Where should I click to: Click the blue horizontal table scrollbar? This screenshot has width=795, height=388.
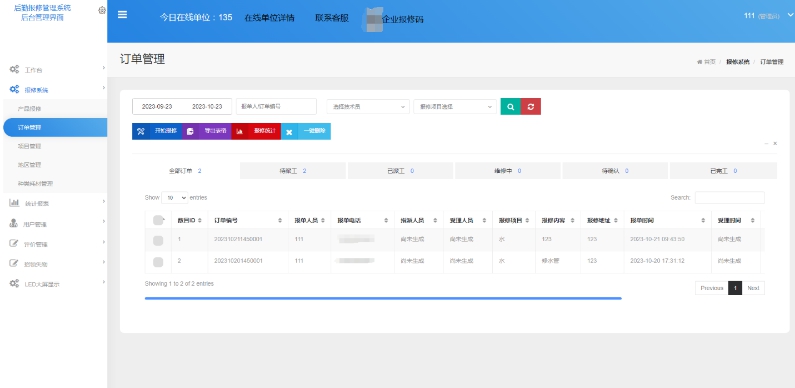(x=383, y=298)
